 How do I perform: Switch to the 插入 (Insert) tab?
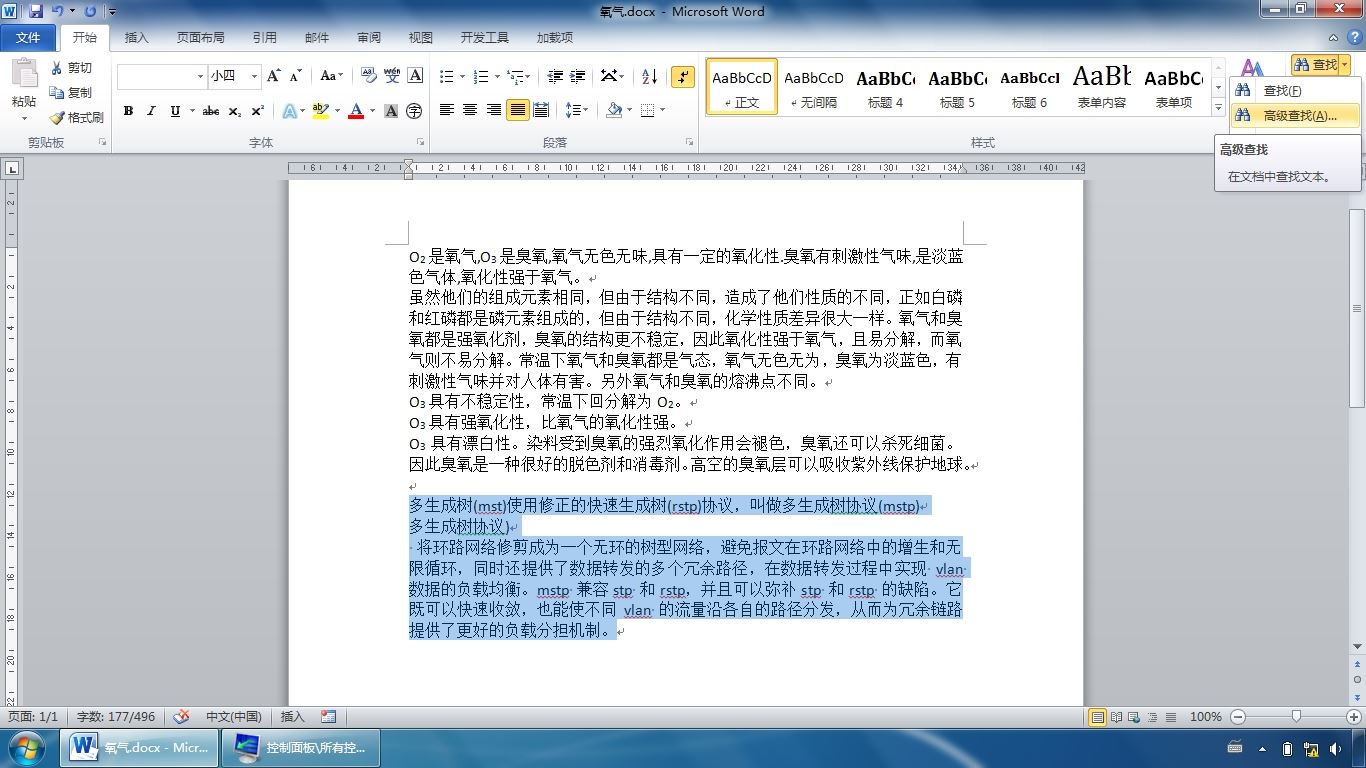[136, 38]
